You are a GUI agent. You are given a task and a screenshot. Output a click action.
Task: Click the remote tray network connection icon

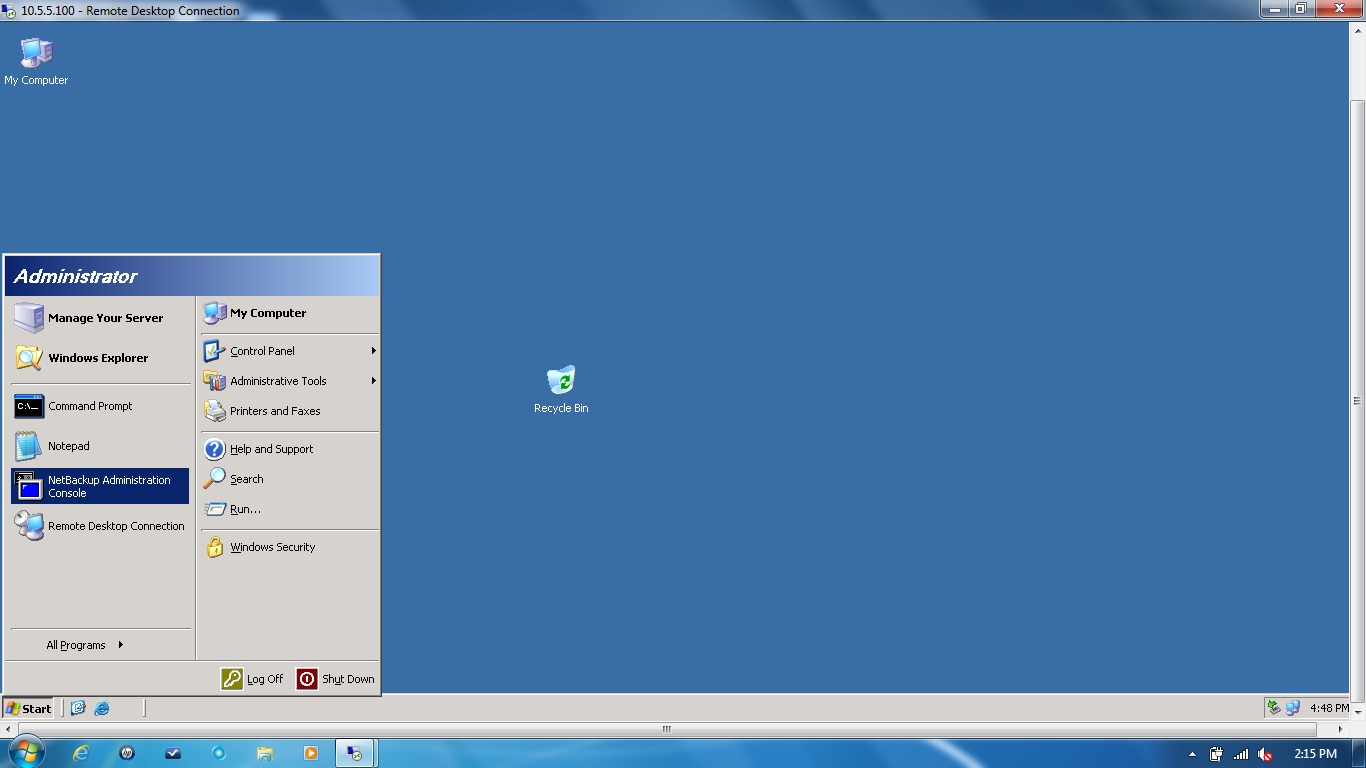1293,708
